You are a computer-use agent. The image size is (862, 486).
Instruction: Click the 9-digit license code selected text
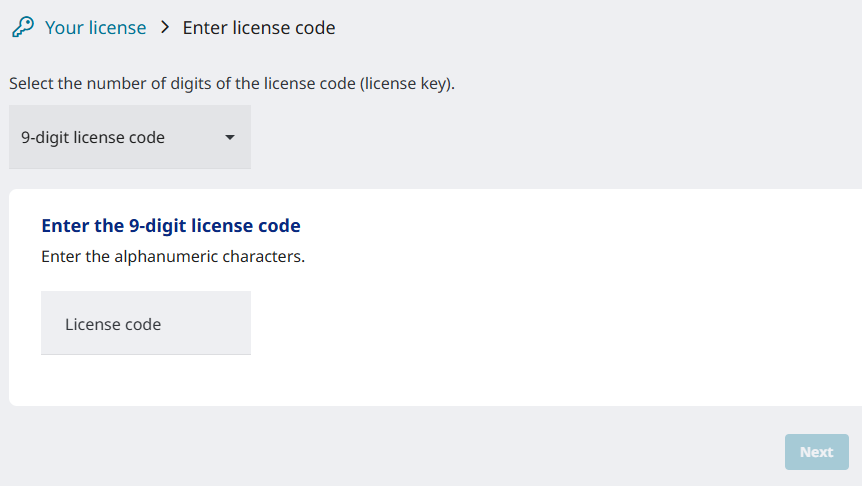tap(93, 137)
